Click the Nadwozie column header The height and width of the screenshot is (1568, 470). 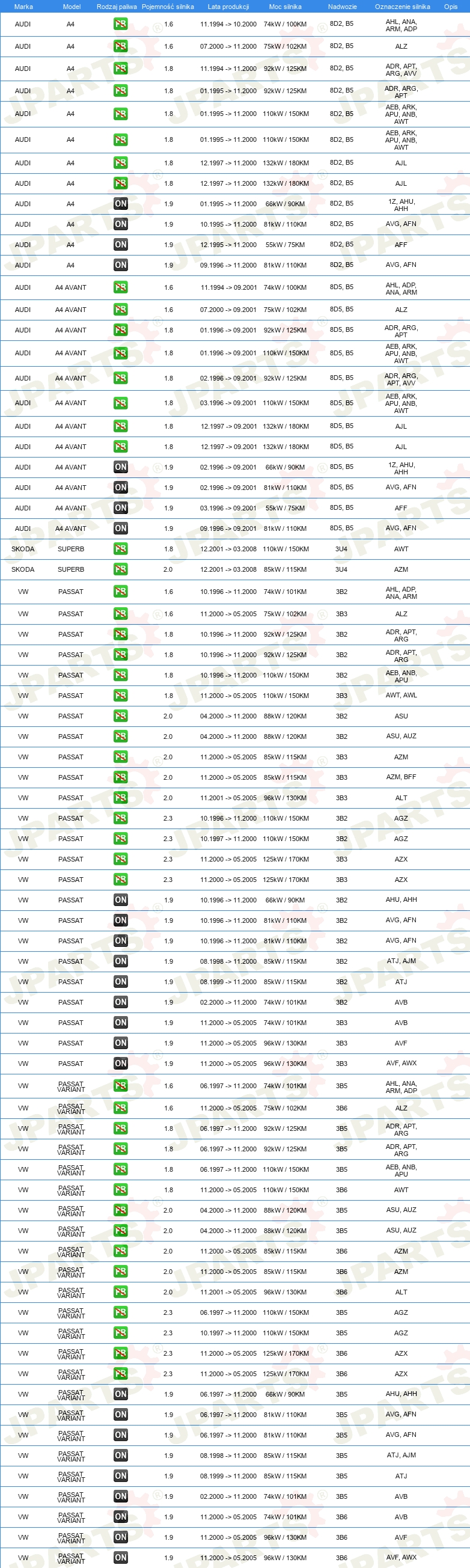342,7
